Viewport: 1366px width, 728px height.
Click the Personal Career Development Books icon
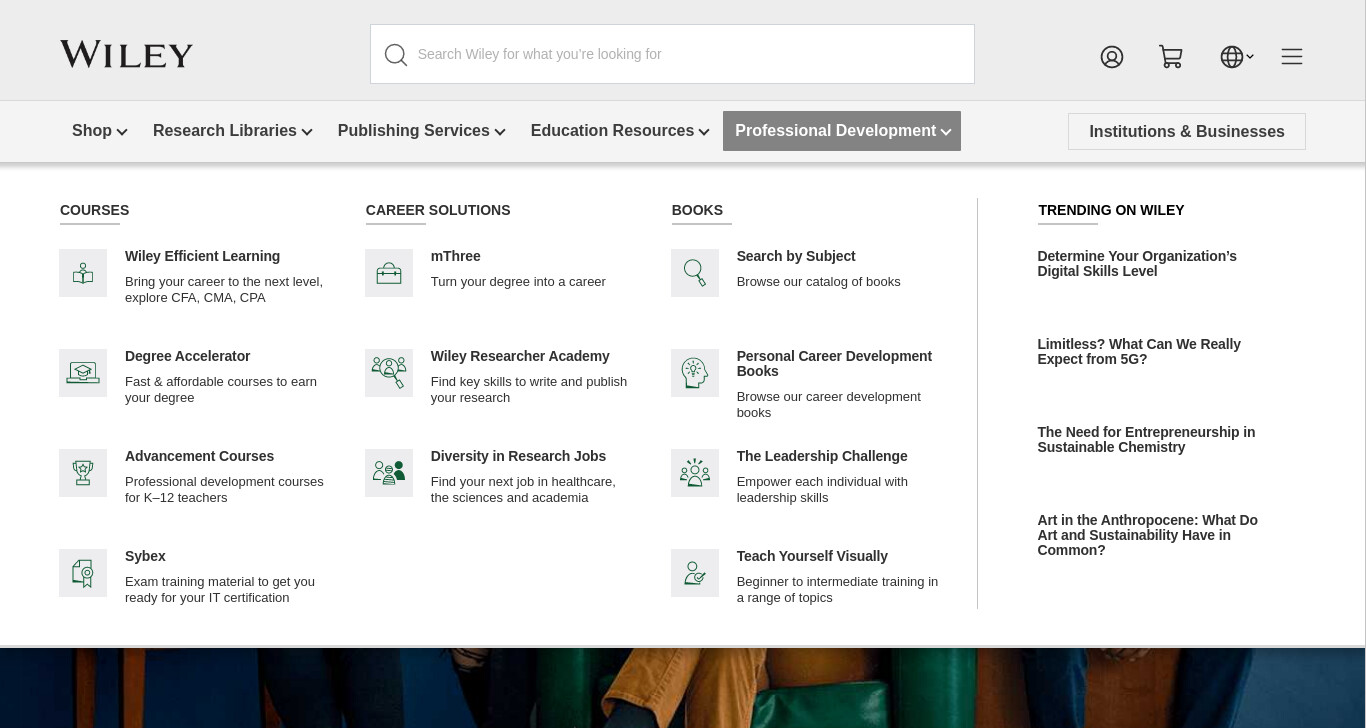pos(695,373)
